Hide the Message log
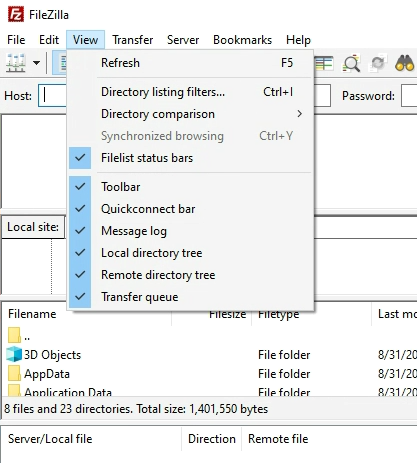 (190, 231)
